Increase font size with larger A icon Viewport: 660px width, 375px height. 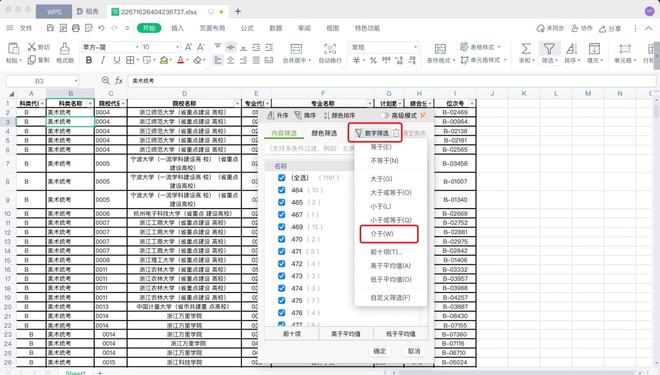[188, 47]
